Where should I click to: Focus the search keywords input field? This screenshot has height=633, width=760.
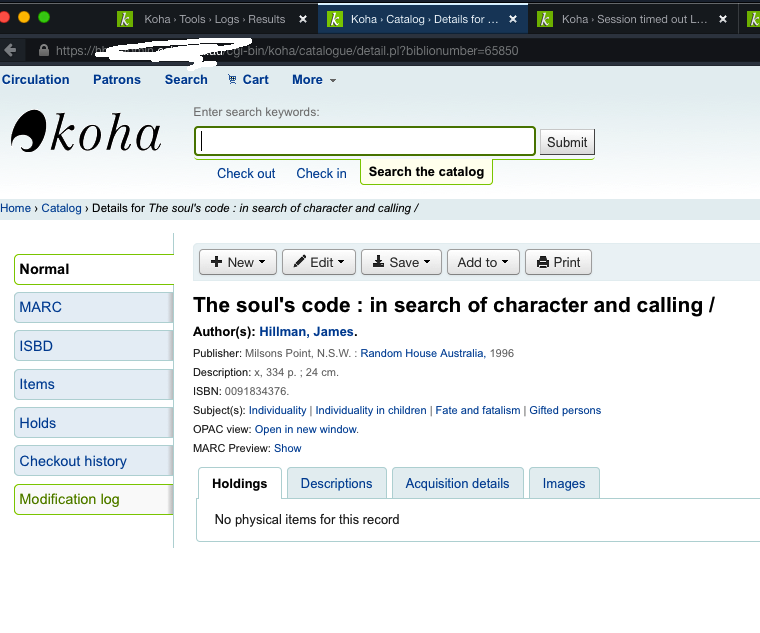click(365, 142)
